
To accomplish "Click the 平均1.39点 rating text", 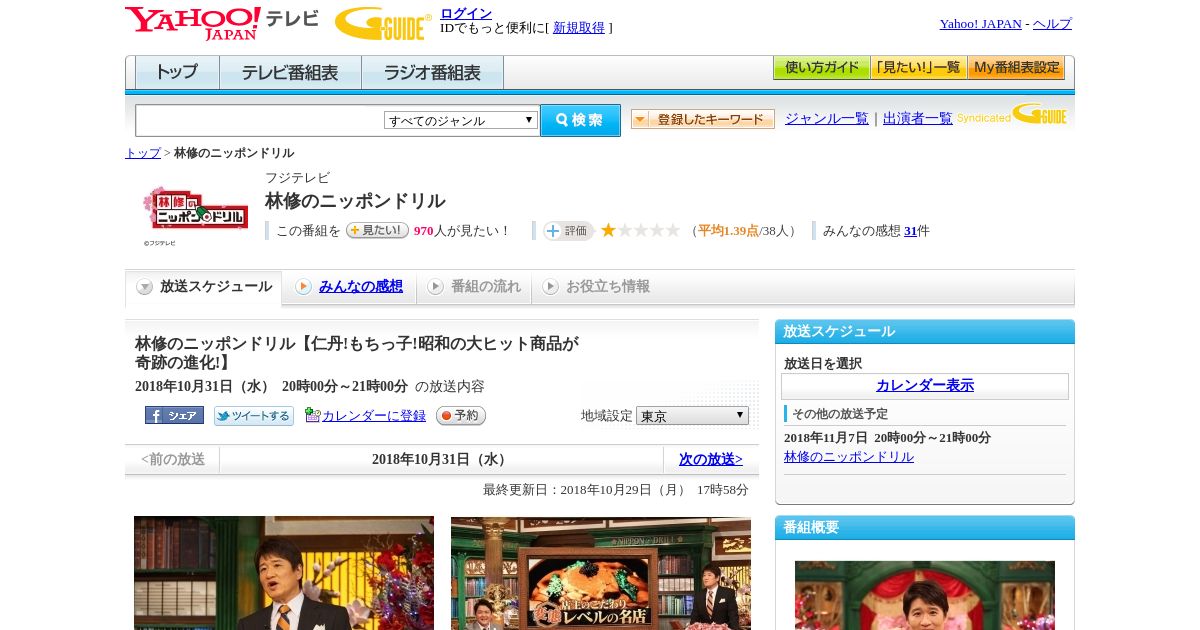I will point(728,231).
